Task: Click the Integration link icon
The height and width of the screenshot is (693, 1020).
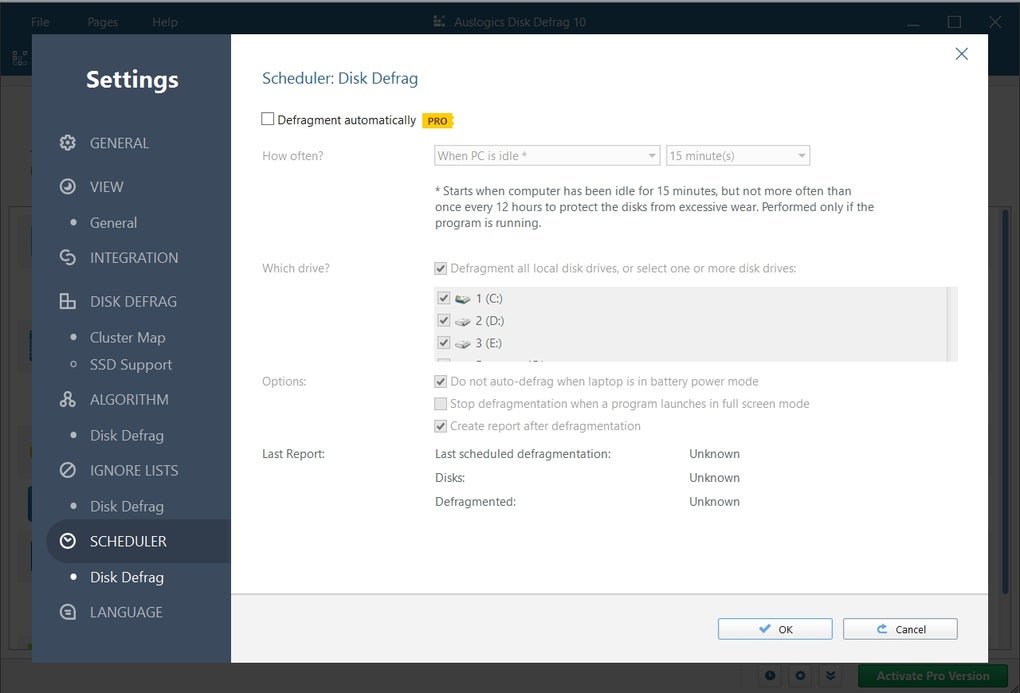Action: coord(67,257)
